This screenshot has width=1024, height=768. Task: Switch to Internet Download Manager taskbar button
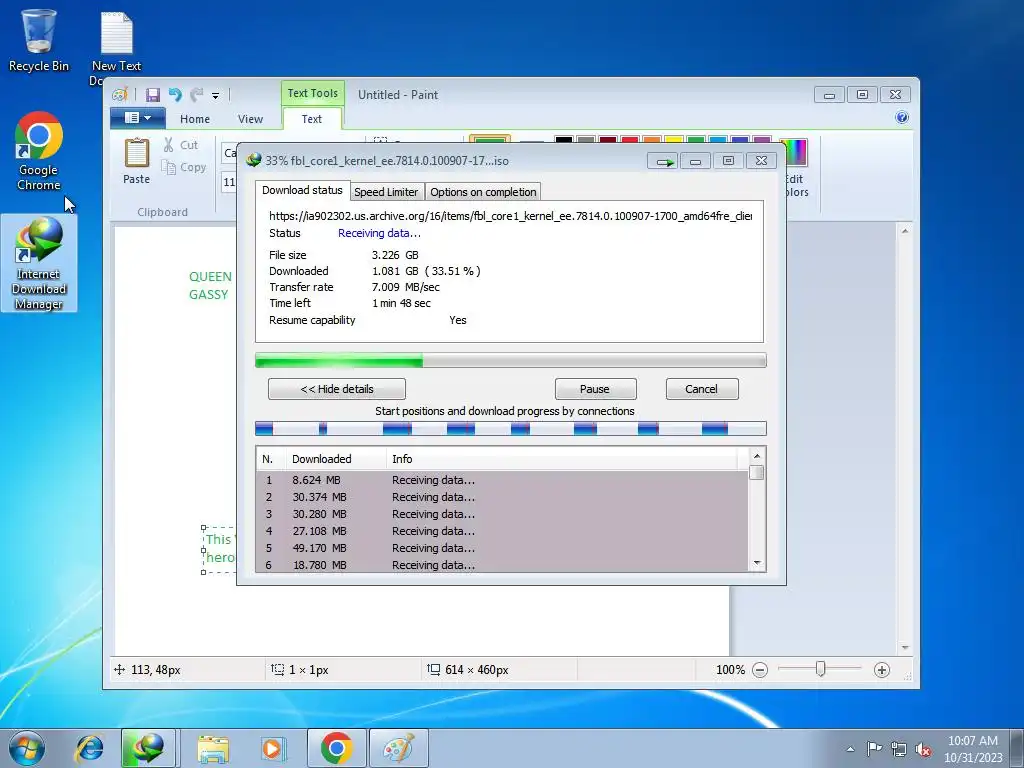click(148, 748)
